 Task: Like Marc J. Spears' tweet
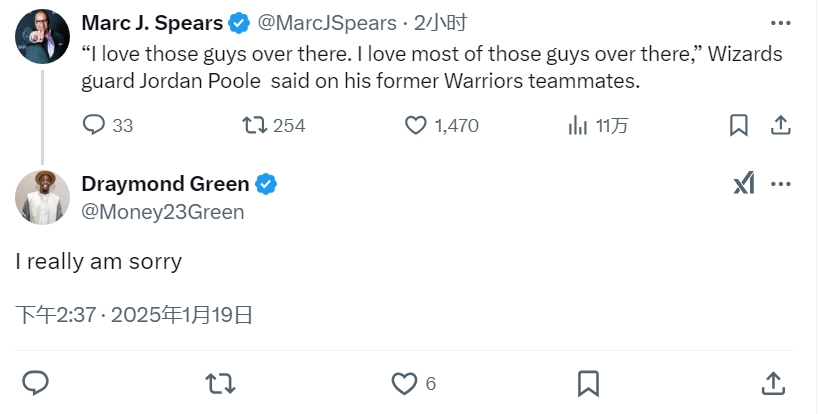417,125
